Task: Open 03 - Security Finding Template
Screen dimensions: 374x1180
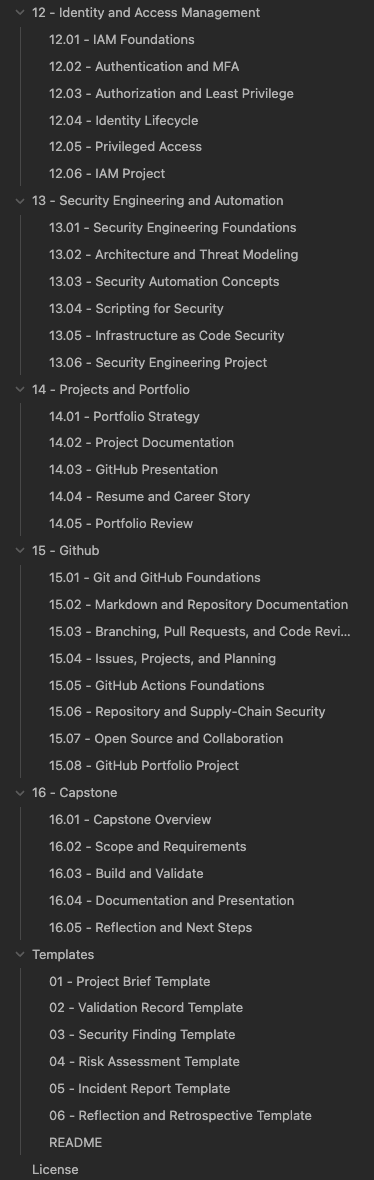Action: point(142,1035)
